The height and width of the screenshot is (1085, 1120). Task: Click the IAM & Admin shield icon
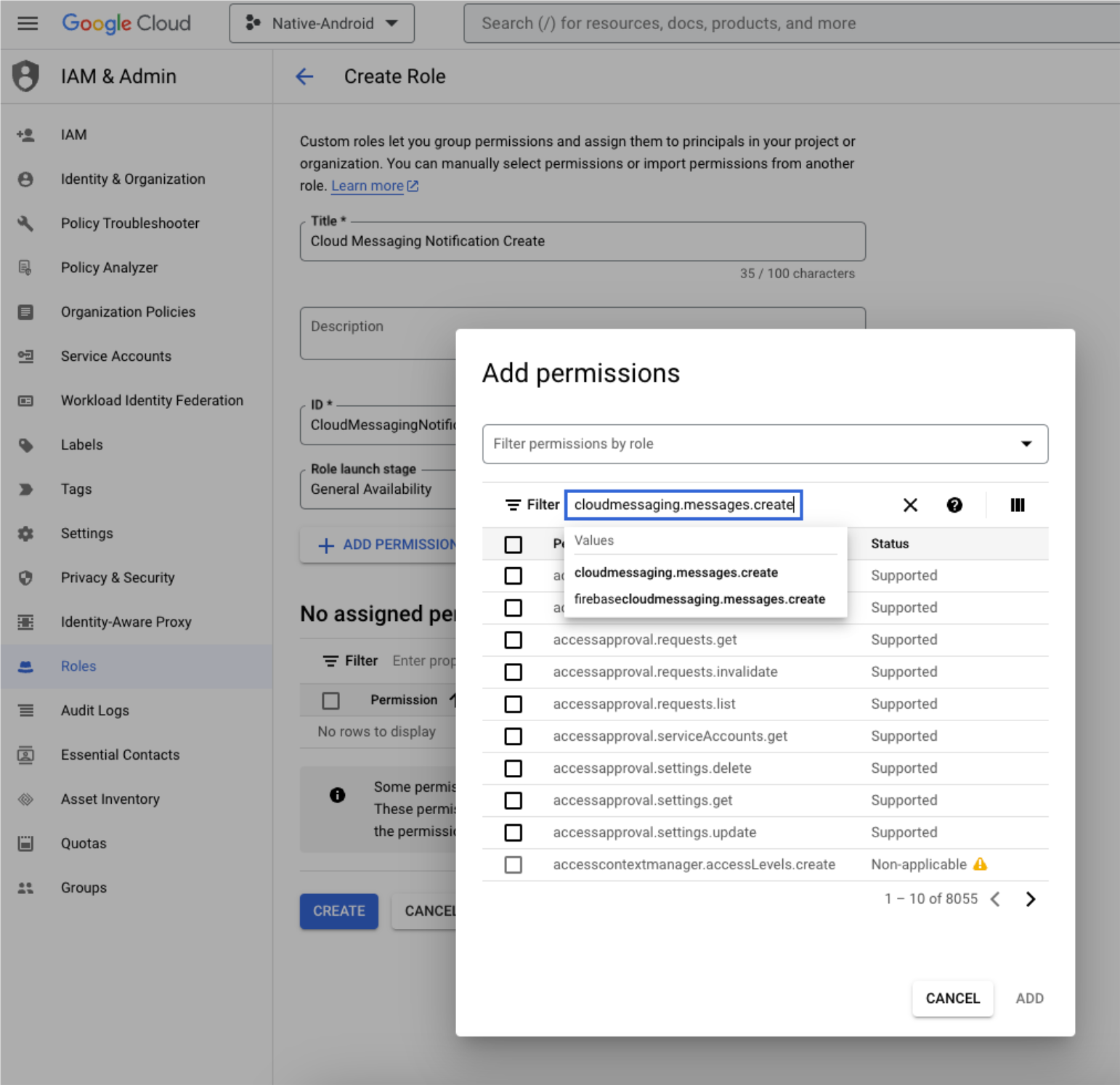(25, 76)
